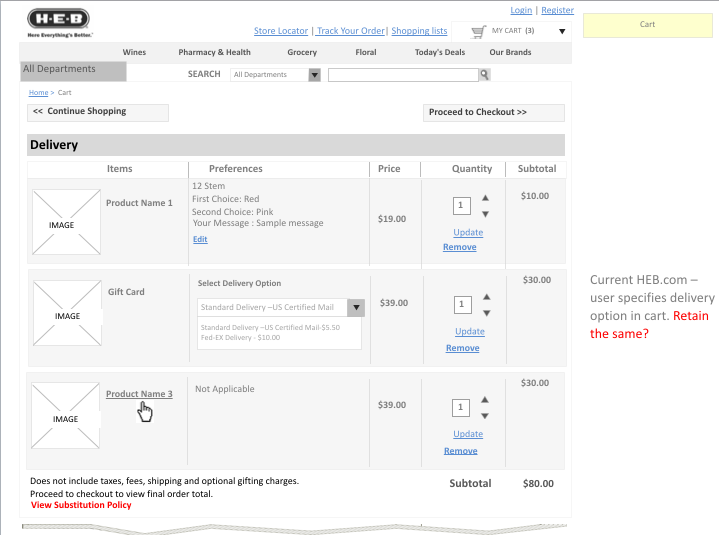Open the All Departments side button

coord(73,71)
